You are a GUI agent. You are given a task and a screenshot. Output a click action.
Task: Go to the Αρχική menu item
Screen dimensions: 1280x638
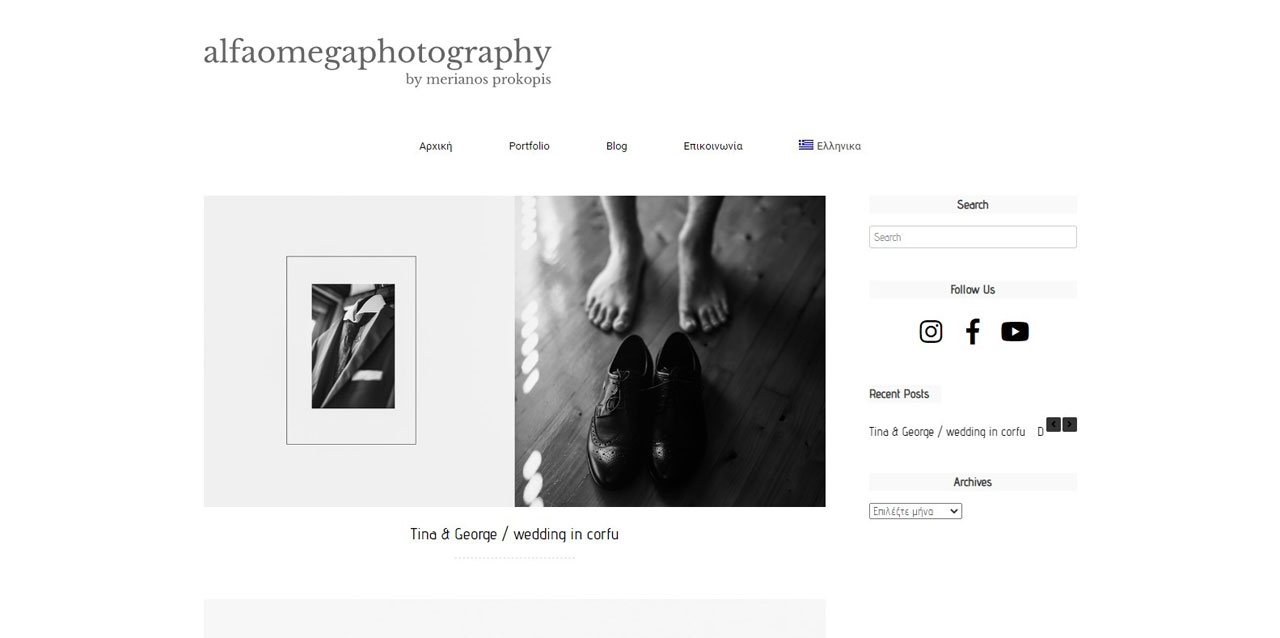click(436, 146)
